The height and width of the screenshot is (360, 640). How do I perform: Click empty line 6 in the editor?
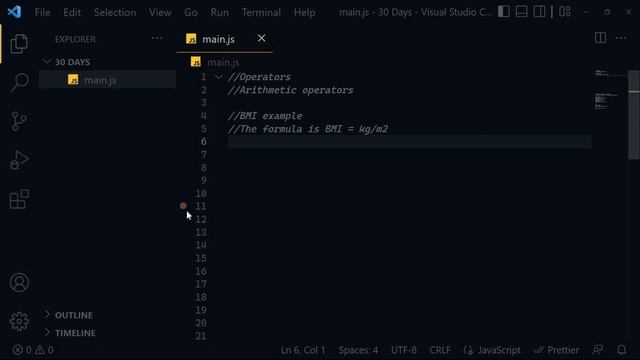coord(409,142)
